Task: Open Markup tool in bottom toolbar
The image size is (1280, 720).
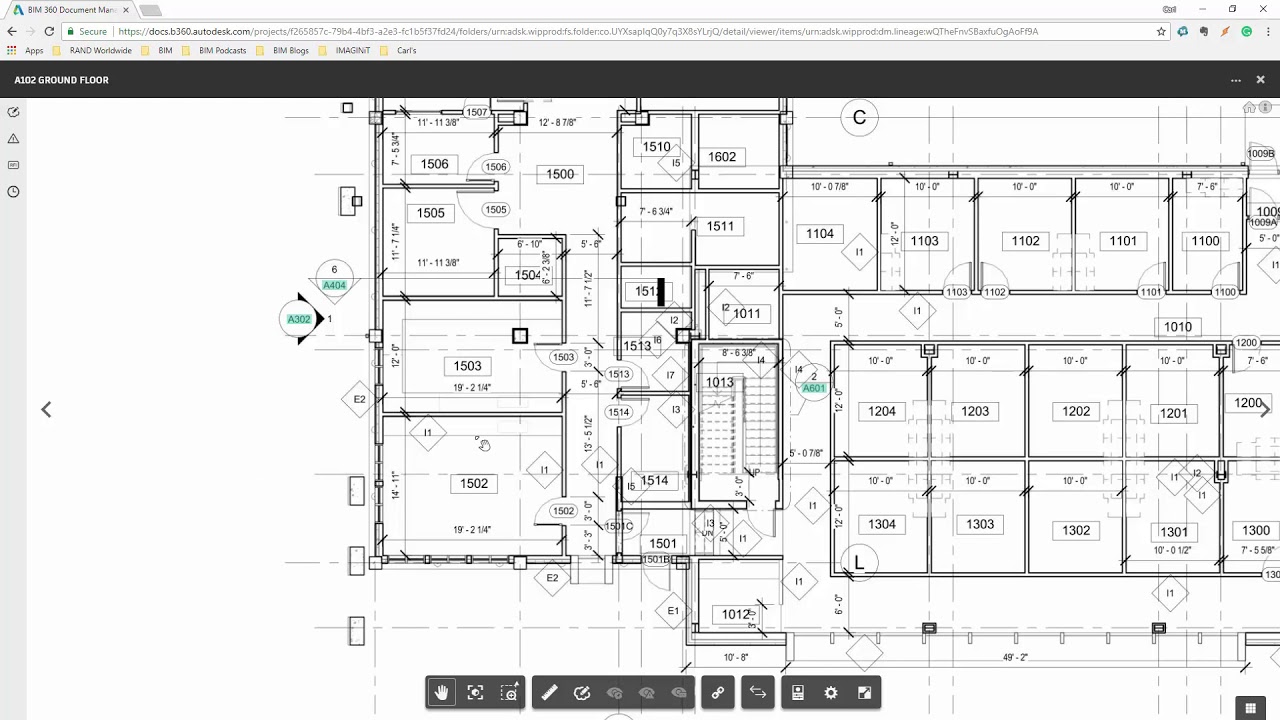Action: point(582,693)
